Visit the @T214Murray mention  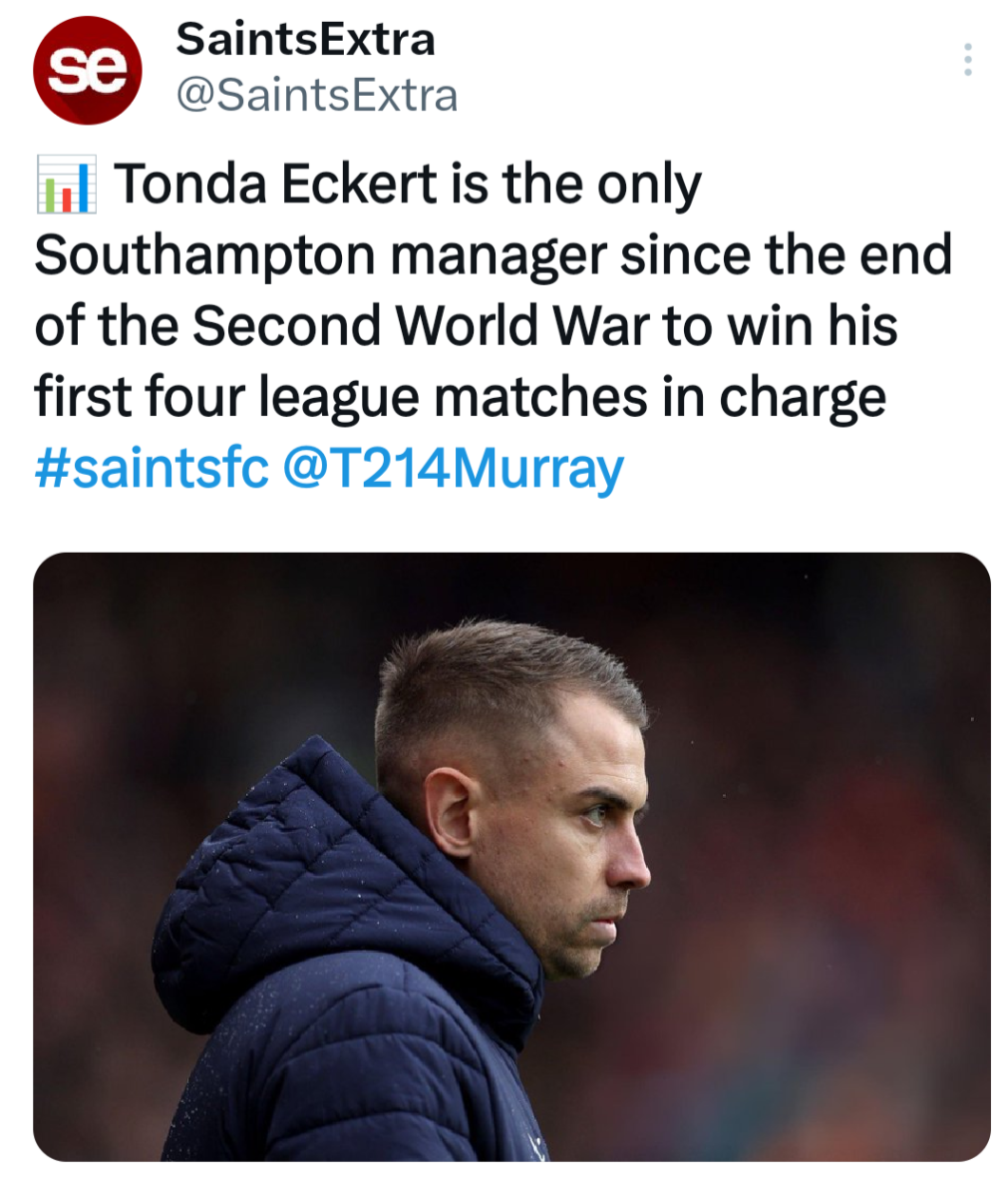click(x=454, y=468)
